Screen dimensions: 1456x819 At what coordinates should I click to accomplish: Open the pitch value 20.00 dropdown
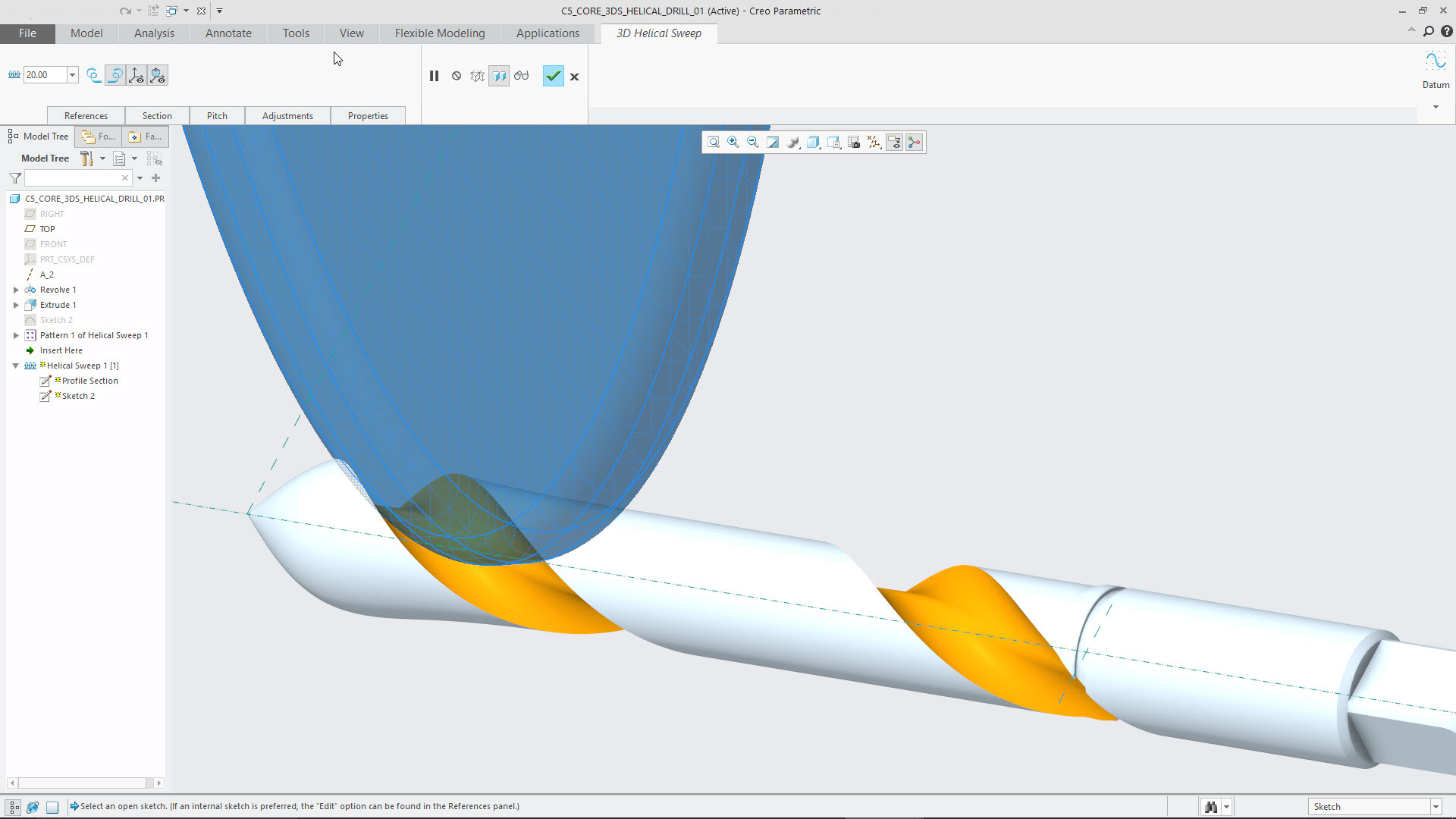coord(72,75)
